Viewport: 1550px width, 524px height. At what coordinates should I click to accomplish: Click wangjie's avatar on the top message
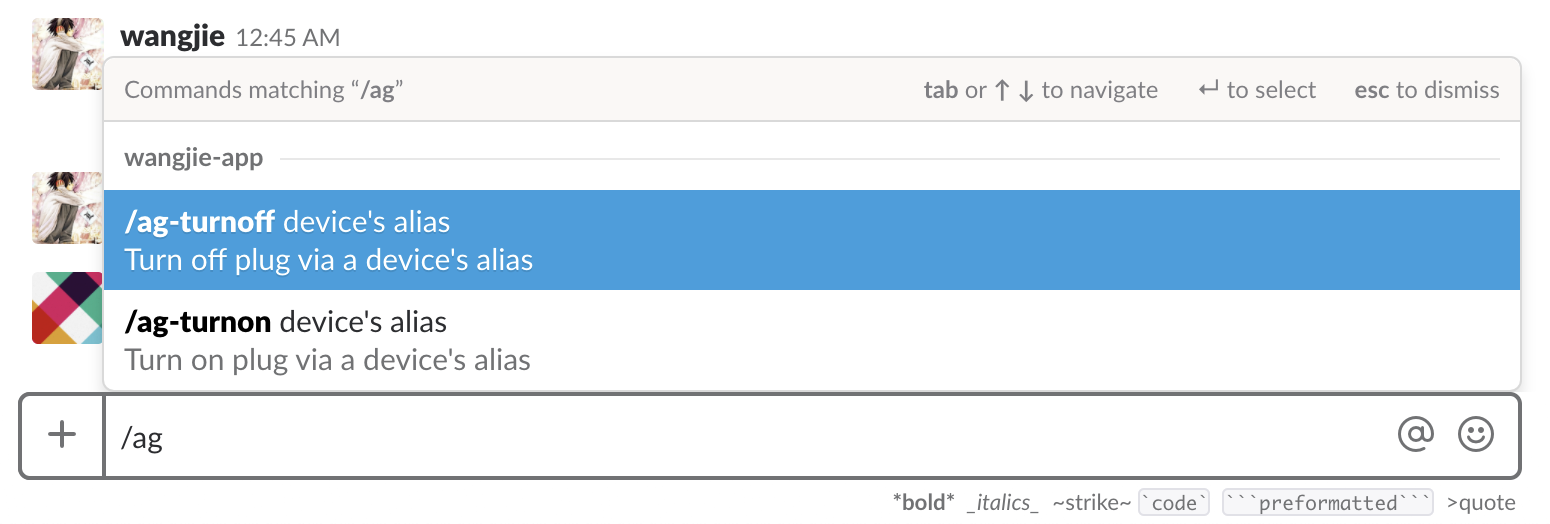click(67, 54)
